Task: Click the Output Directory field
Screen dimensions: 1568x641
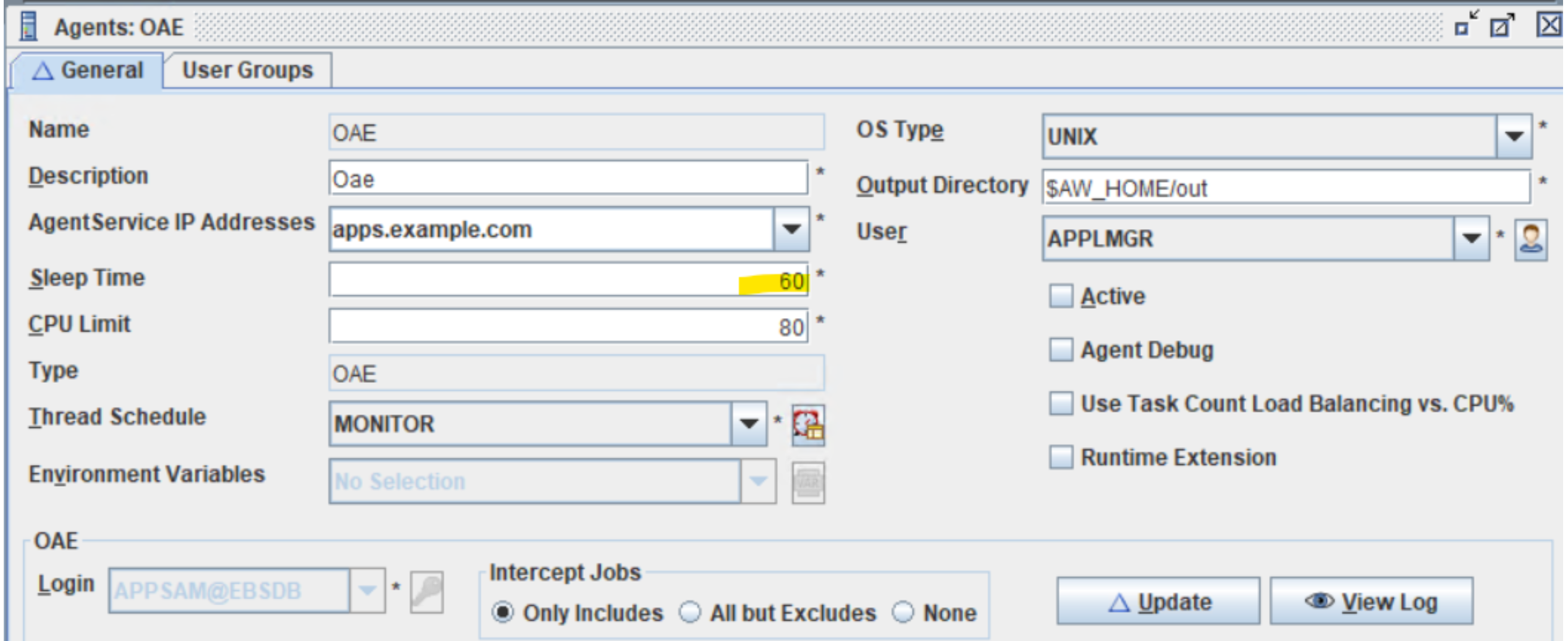Action: 1286,187
